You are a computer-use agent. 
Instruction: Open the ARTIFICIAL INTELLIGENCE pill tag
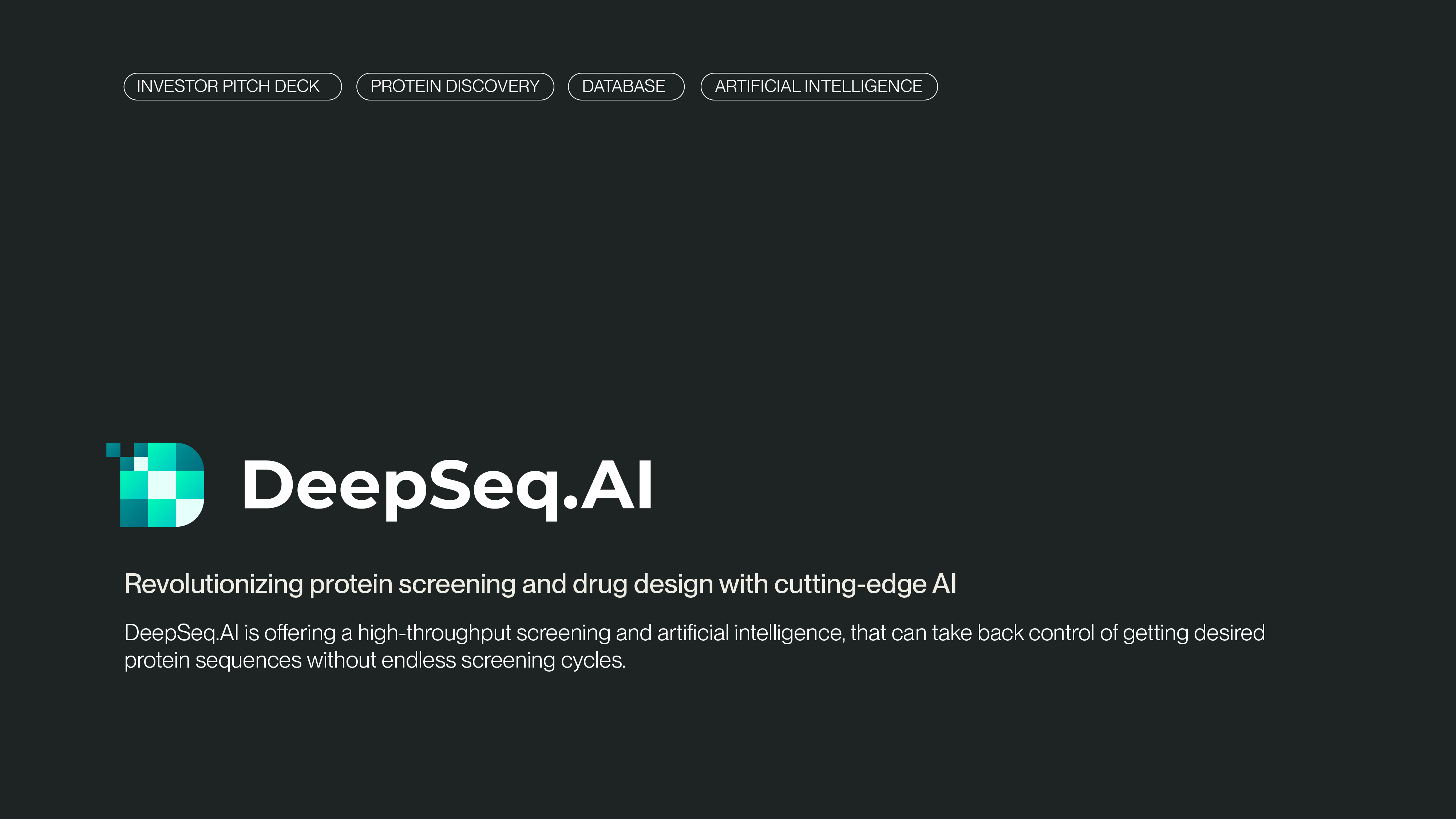[819, 87]
